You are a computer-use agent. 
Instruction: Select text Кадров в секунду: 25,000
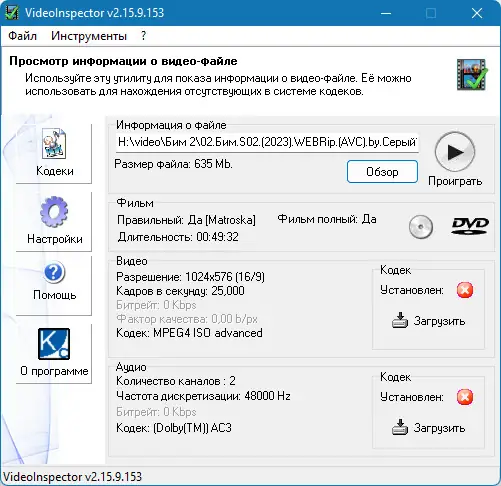(180, 291)
